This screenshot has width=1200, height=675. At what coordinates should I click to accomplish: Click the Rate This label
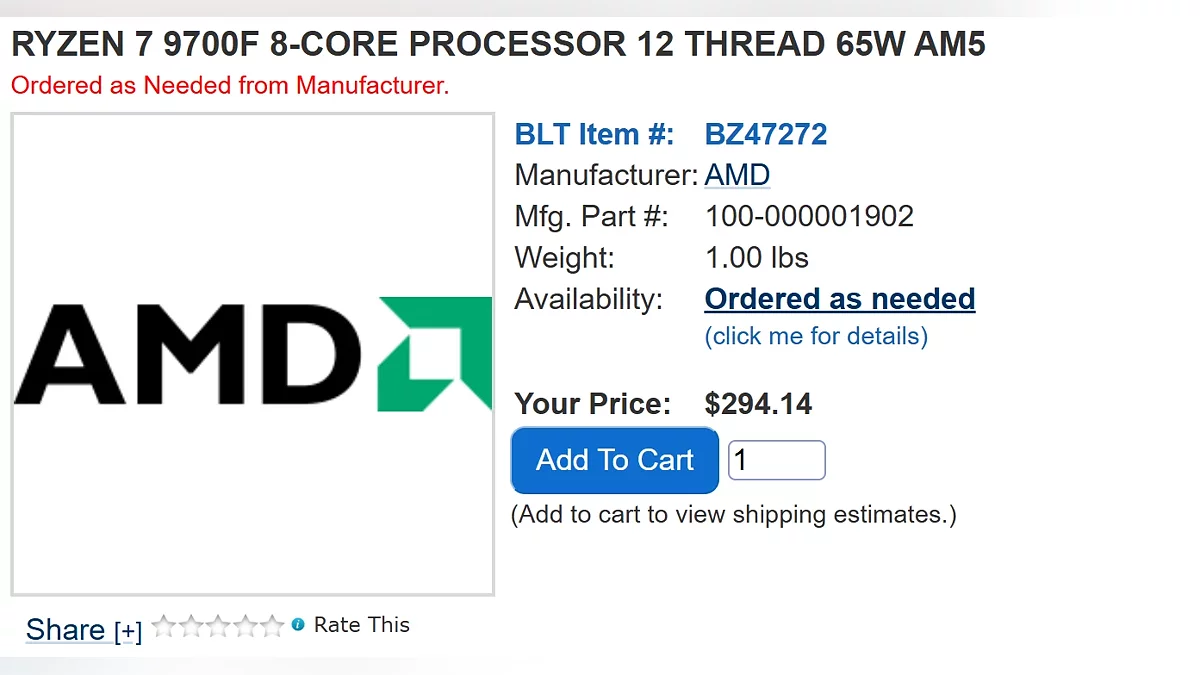(361, 625)
